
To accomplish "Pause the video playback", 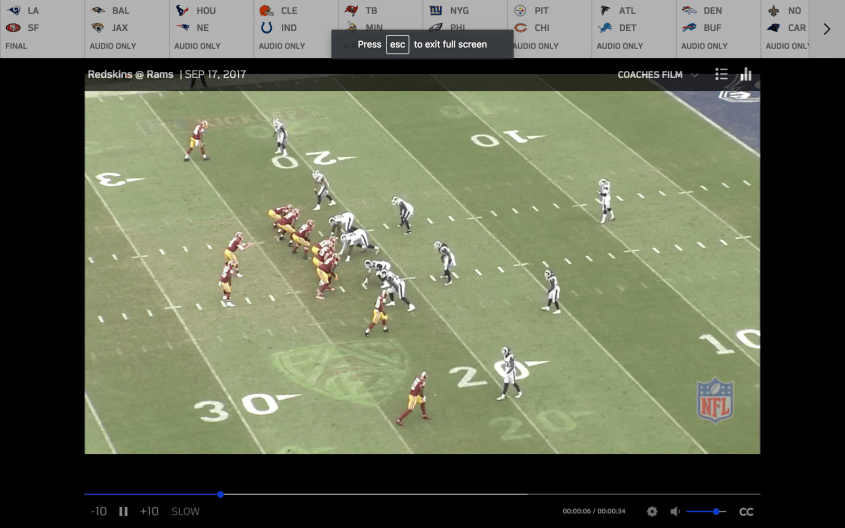I will pos(123,511).
